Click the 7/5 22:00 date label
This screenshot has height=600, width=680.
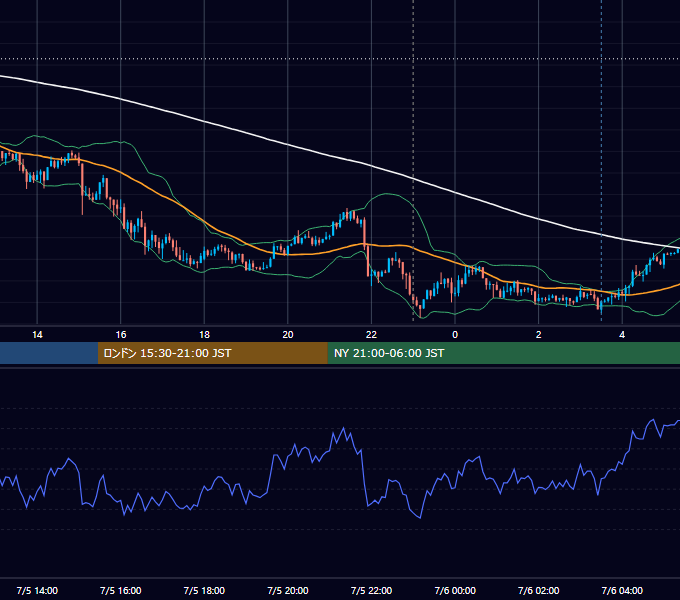coord(371,590)
